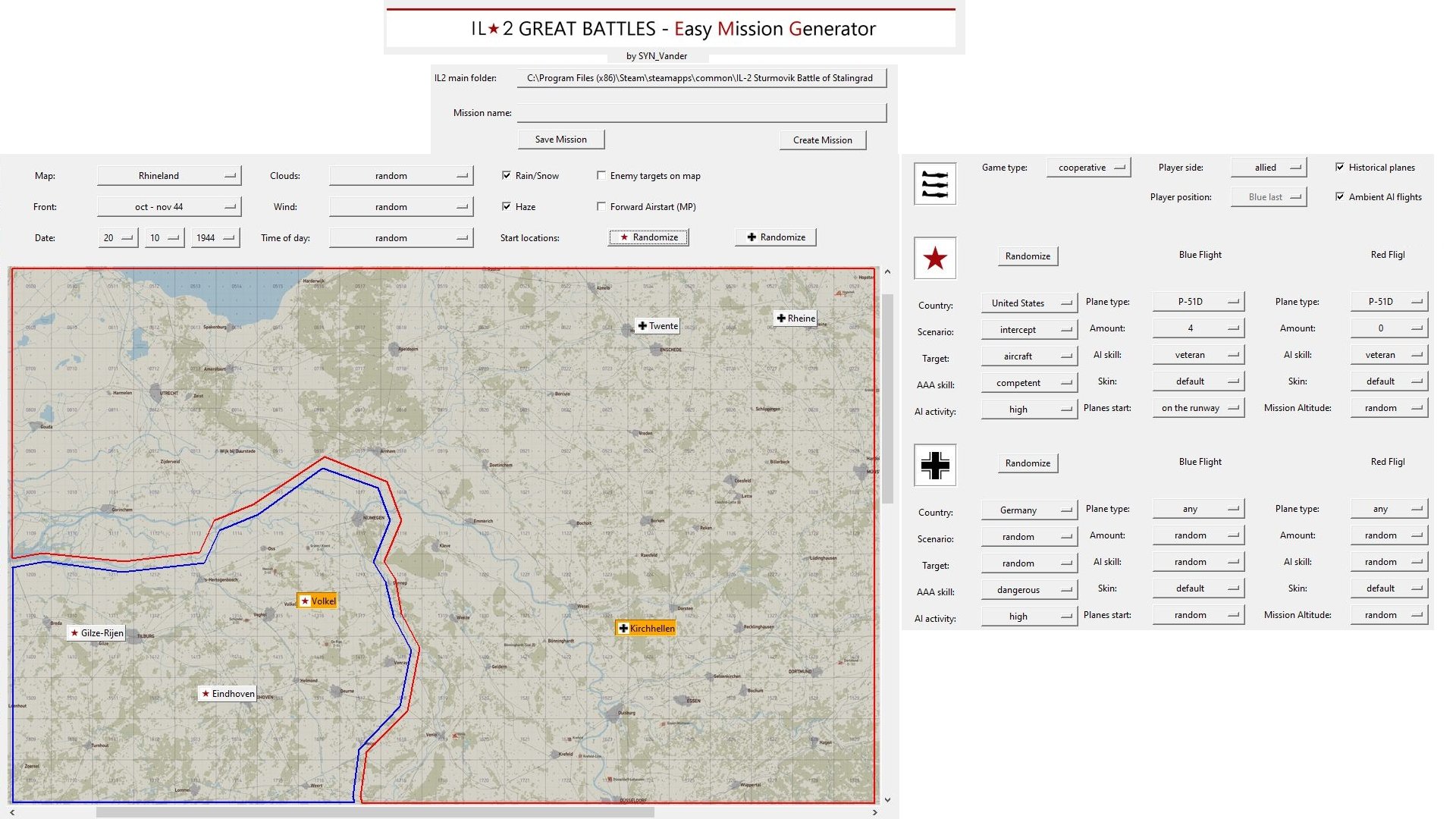The width and height of the screenshot is (1456, 819).
Task: Select the Gilze-Rijen airfield marker
Action: click(96, 633)
